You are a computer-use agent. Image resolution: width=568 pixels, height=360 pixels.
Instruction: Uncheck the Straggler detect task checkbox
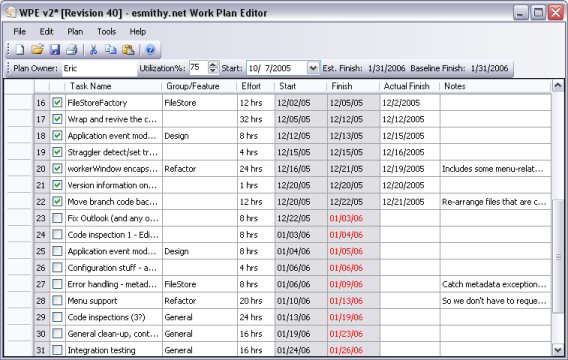click(57, 152)
